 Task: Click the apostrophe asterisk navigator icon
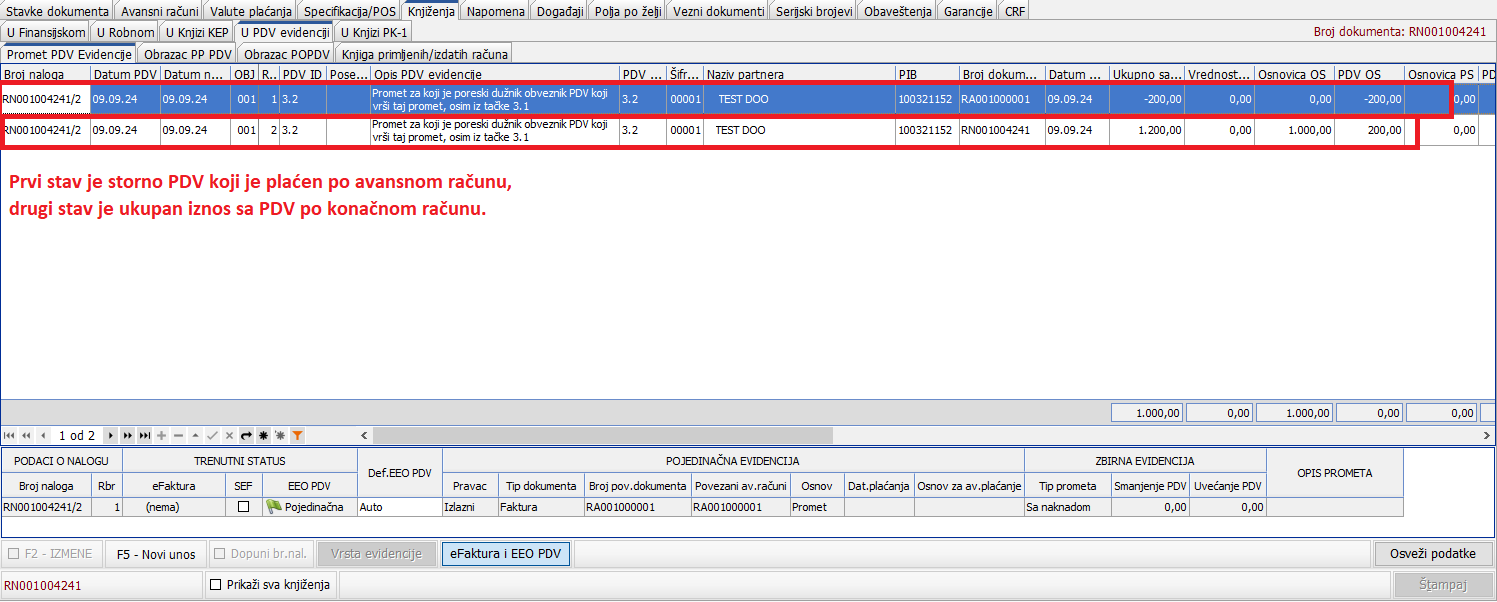point(280,436)
